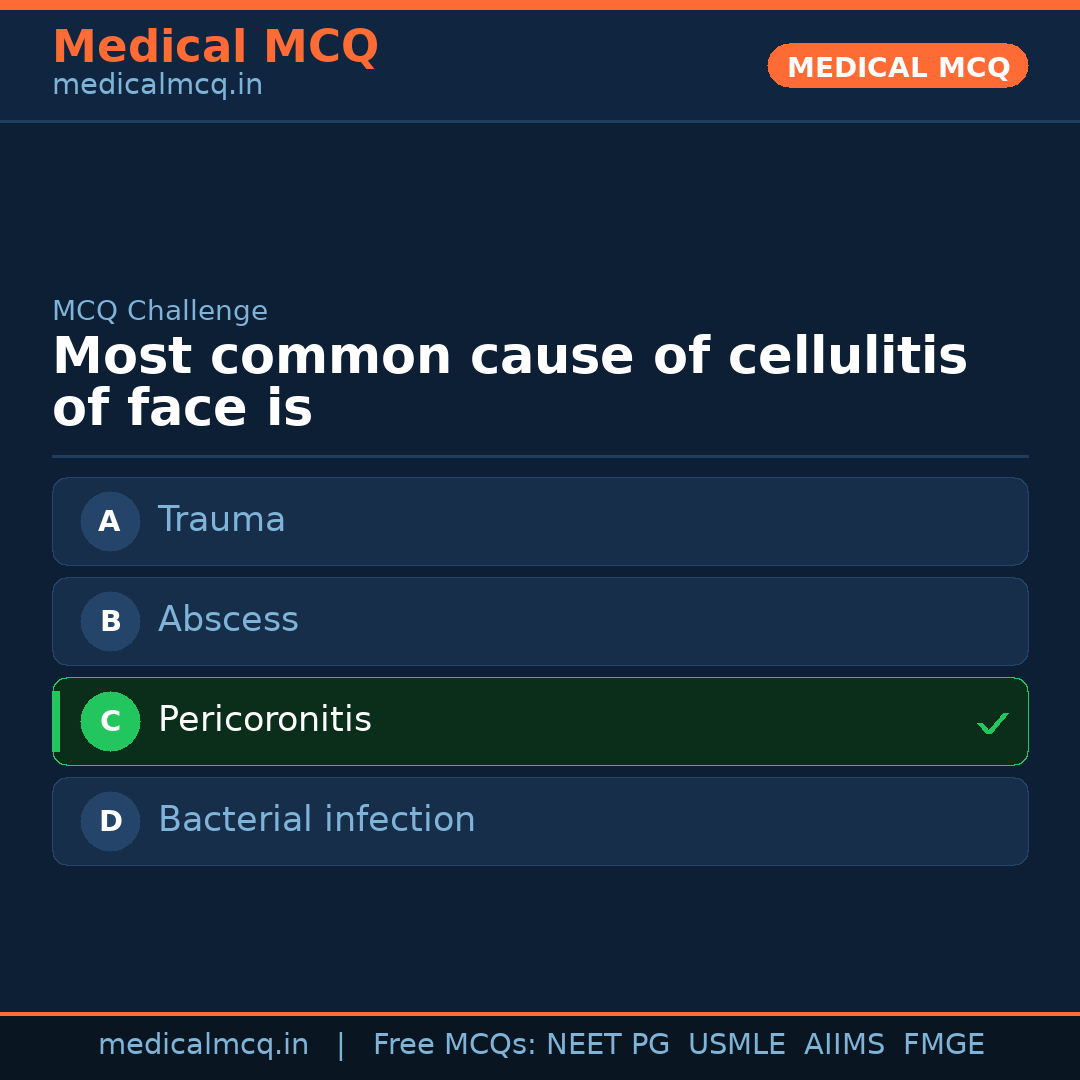Click the orange MEDICAL MCQ badge
This screenshot has width=1080, height=1080.
click(x=897, y=66)
